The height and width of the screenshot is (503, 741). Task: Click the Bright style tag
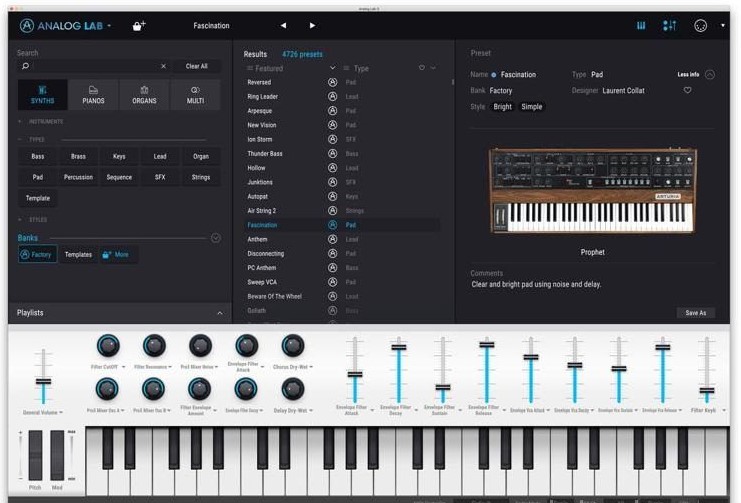tap(502, 106)
